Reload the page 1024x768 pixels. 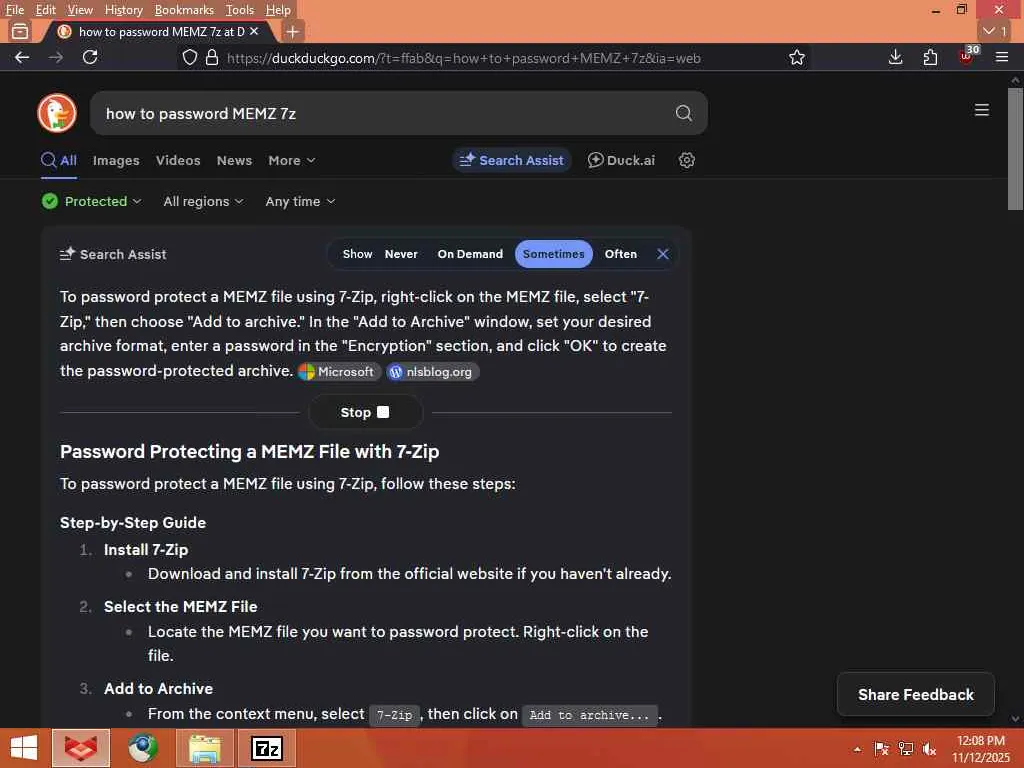tap(90, 57)
